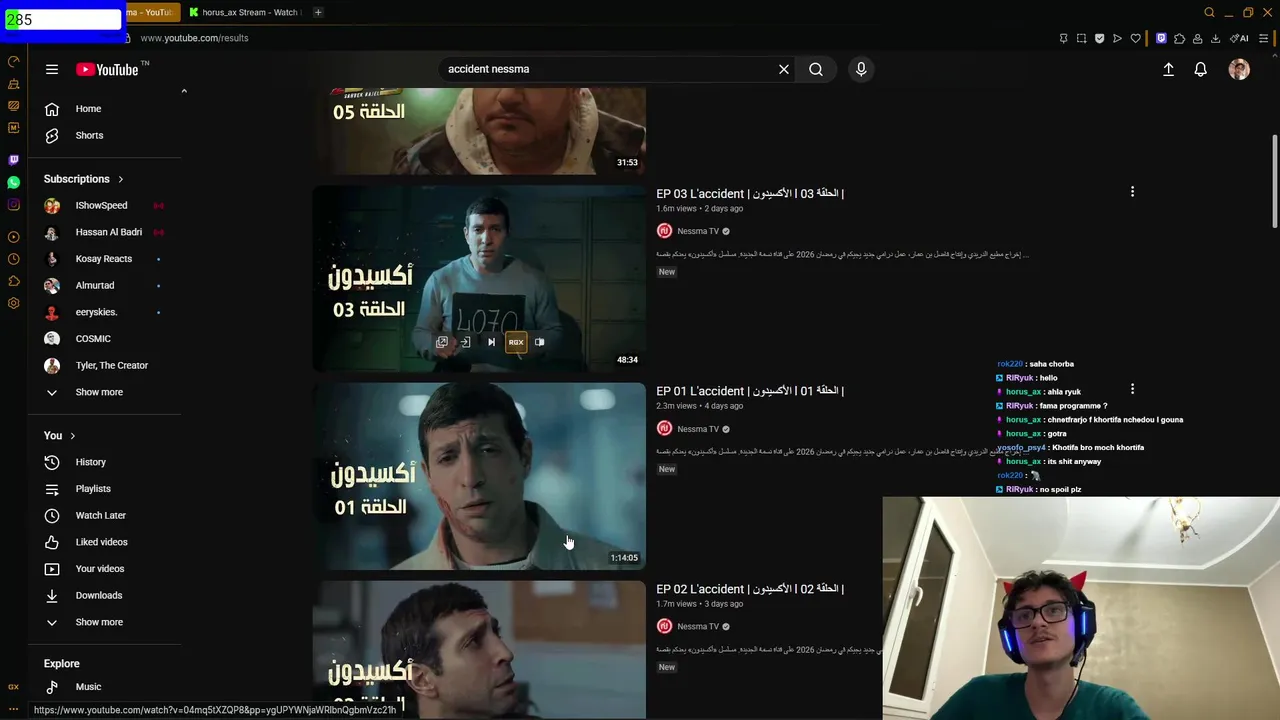Start voice search with microphone
1280x720 pixels.
coord(861,69)
